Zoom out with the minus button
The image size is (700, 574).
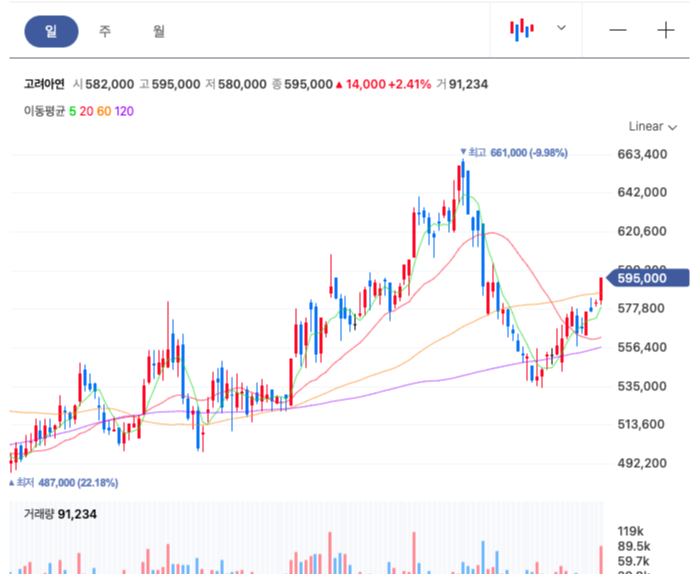[618, 30]
